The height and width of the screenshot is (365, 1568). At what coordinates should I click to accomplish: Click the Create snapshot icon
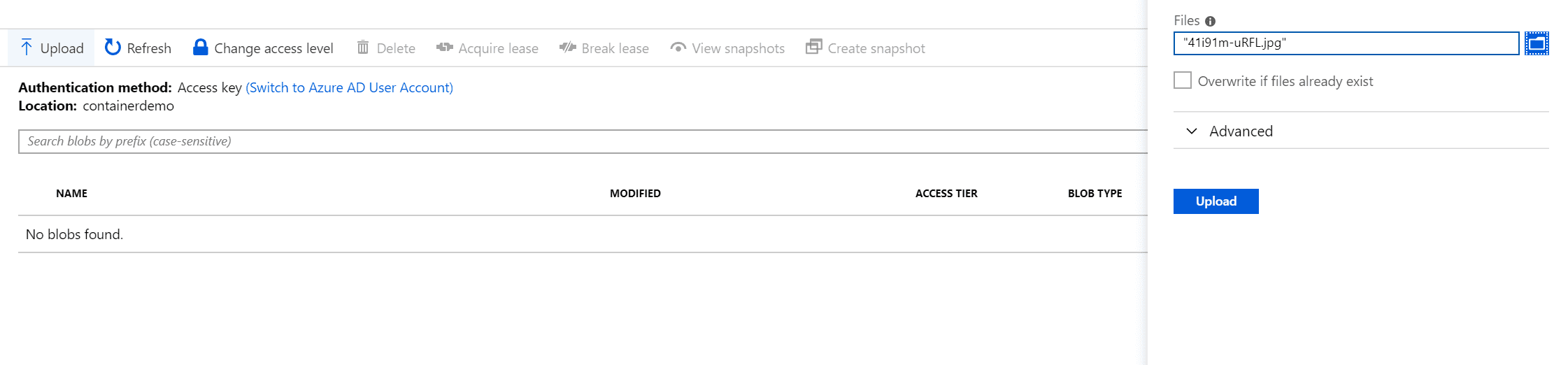(814, 47)
